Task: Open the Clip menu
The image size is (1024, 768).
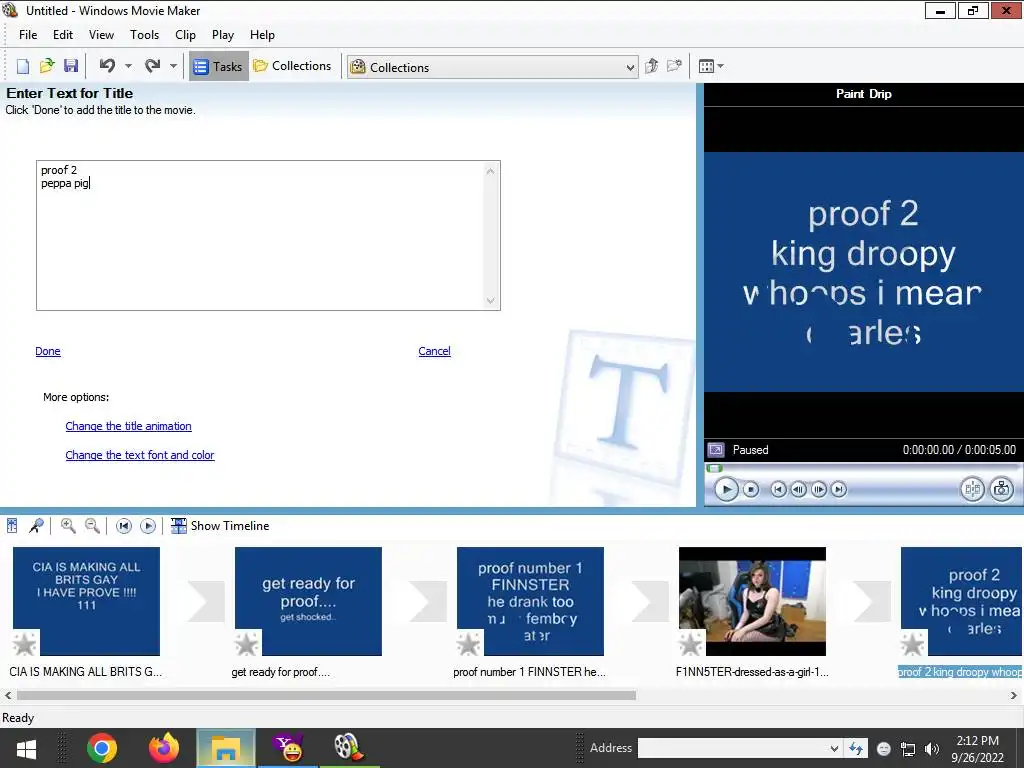Action: pos(185,35)
